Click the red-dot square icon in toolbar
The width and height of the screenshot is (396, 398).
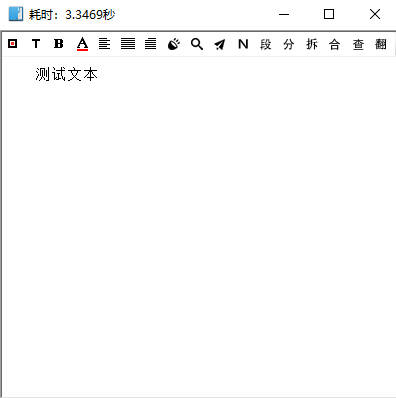pos(13,44)
